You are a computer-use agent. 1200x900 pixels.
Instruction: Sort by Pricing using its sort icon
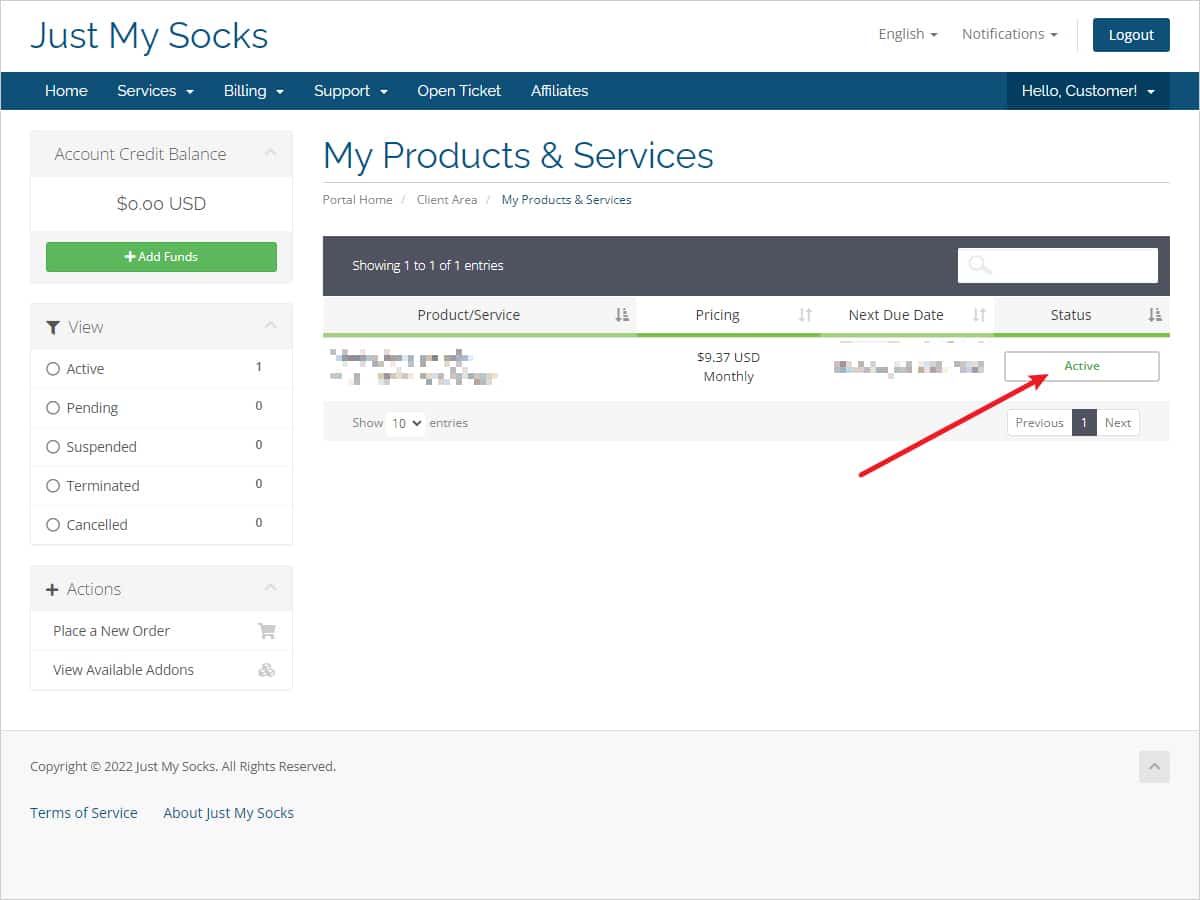[x=806, y=315]
